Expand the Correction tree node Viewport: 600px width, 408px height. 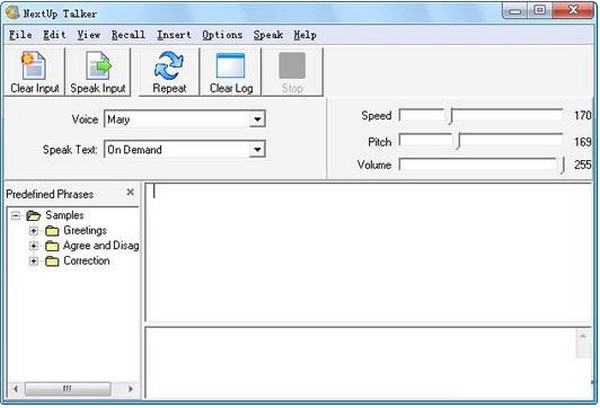34,261
